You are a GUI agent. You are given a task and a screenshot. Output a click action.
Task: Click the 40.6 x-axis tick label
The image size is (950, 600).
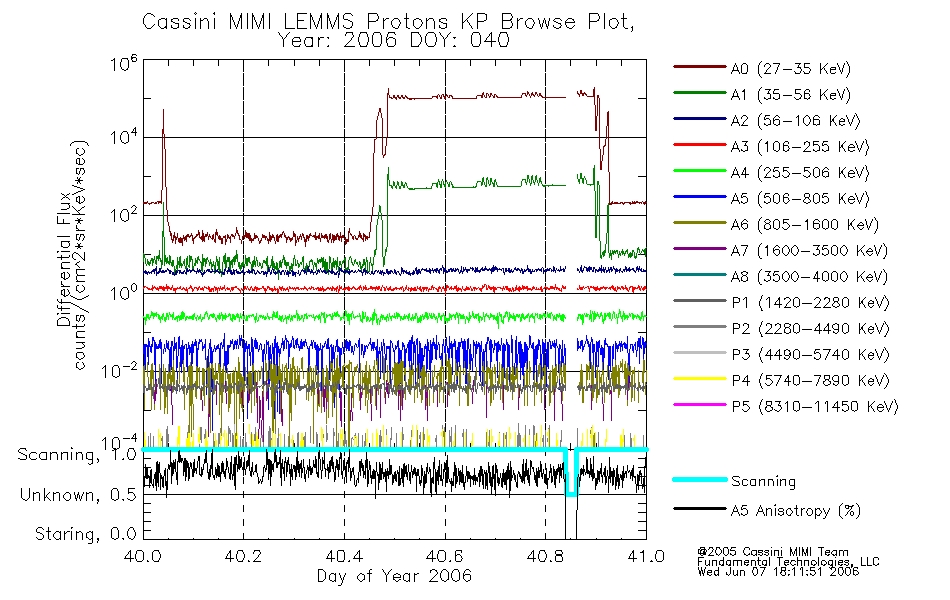click(445, 556)
